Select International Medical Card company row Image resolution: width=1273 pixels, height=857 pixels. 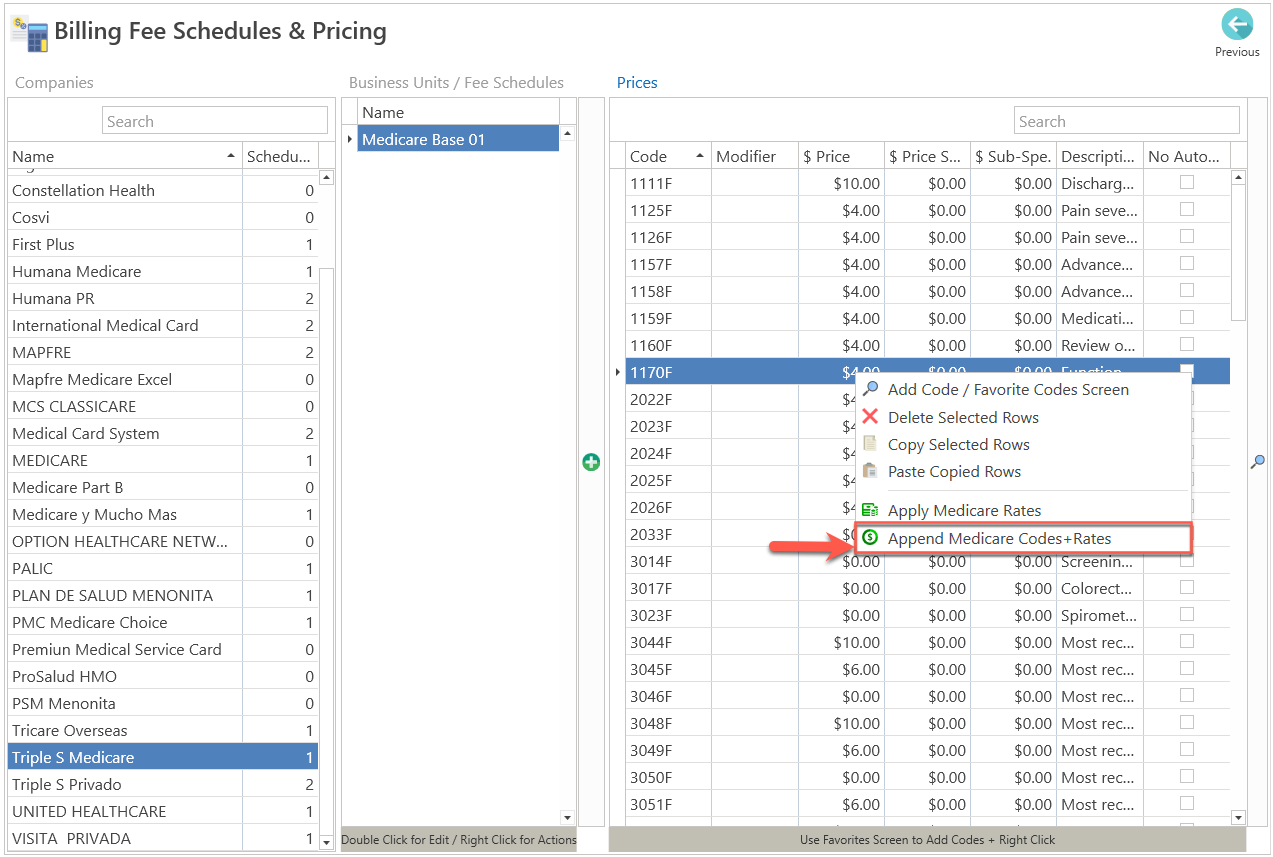click(163, 325)
